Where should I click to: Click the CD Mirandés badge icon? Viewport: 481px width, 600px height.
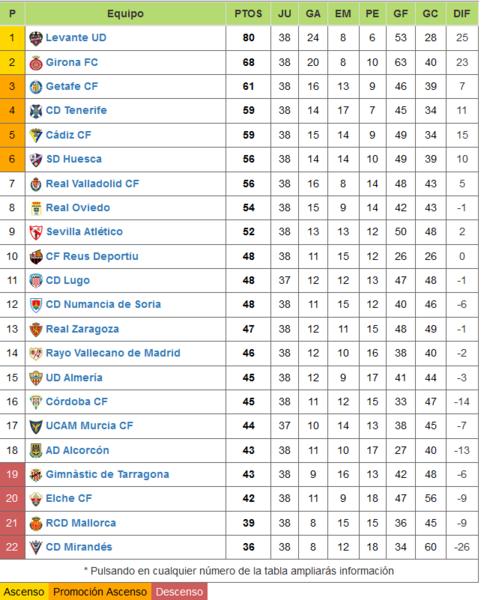coord(36,548)
